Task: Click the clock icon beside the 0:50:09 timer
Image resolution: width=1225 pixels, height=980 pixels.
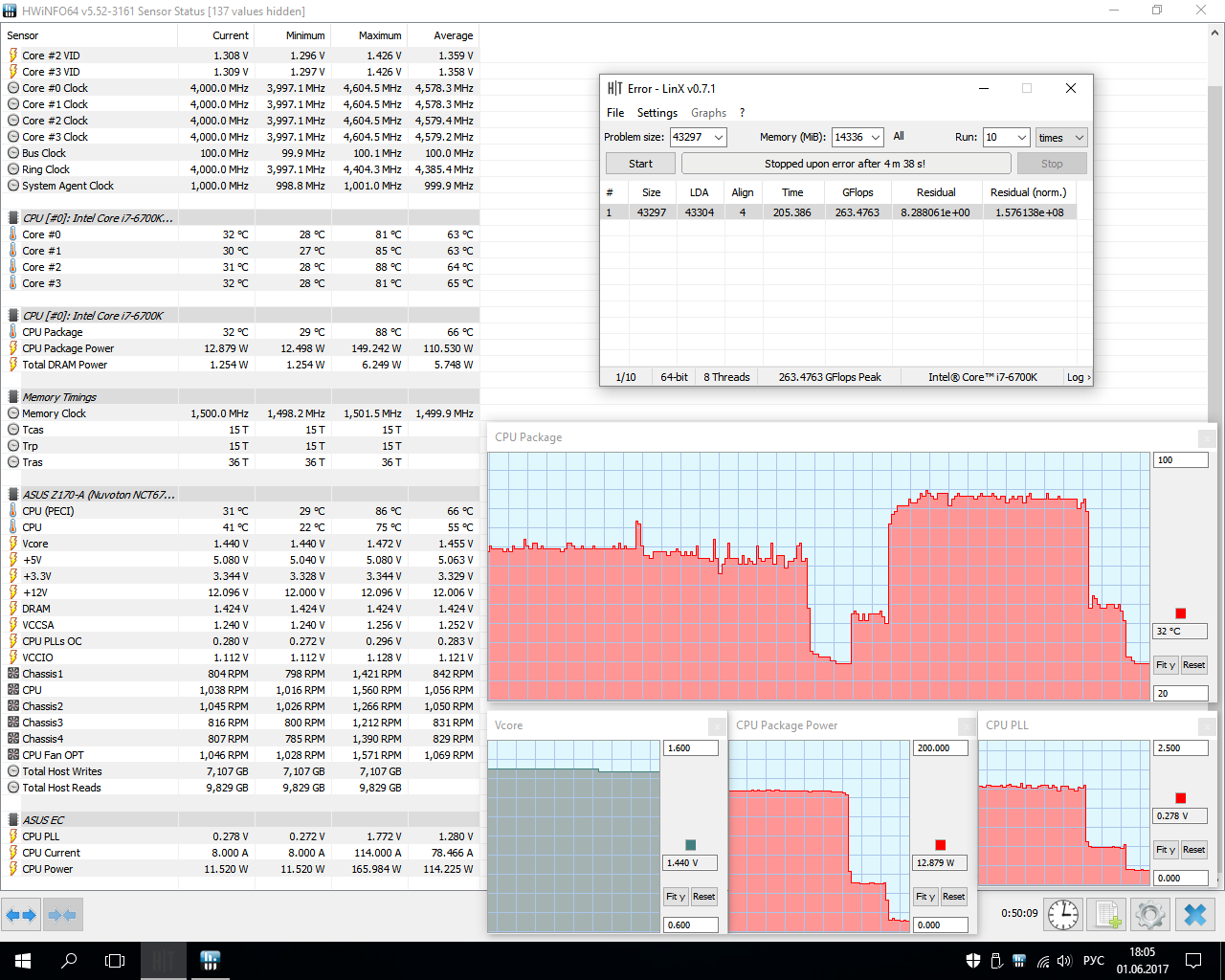Action: click(x=1063, y=915)
